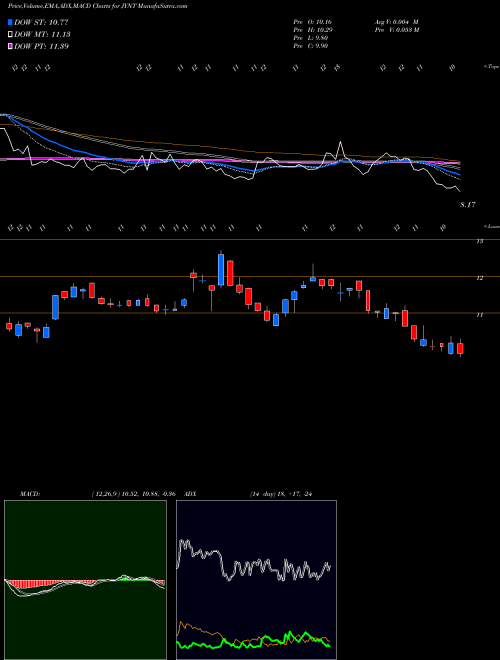
Task: Click the 'MACD:' panel heading
Action: click(29, 494)
